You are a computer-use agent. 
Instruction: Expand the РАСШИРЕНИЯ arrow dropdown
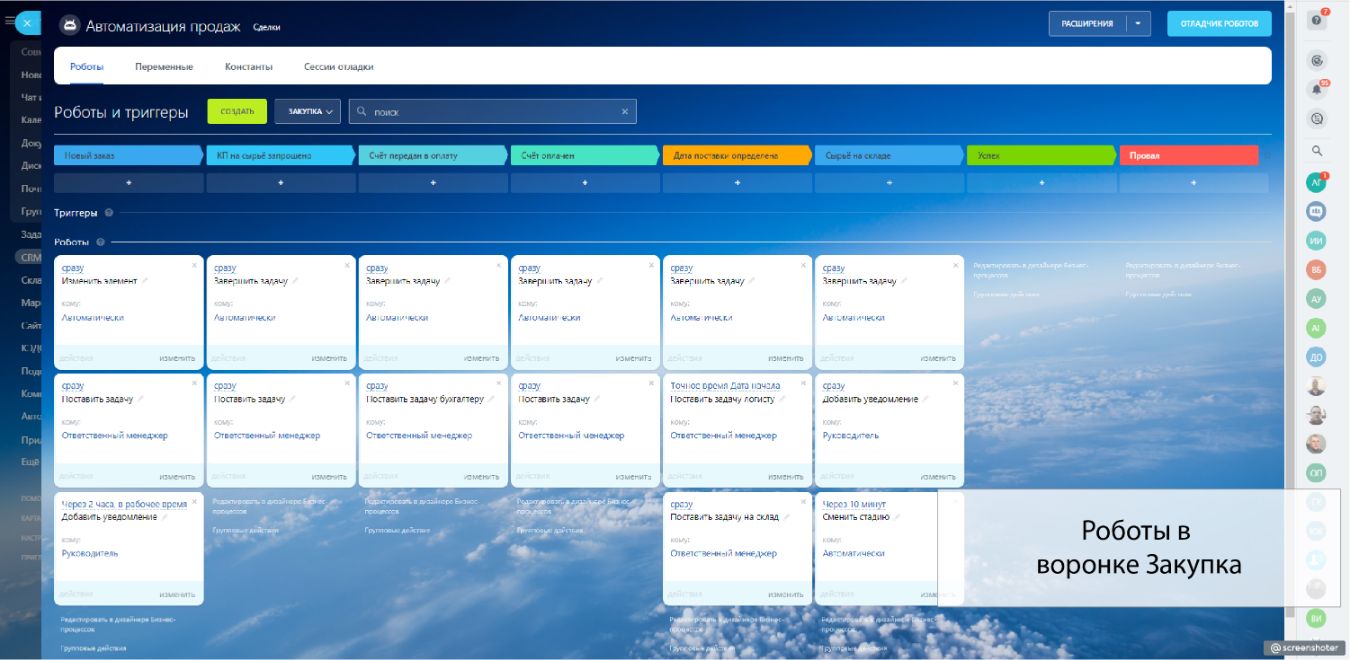click(x=1138, y=23)
